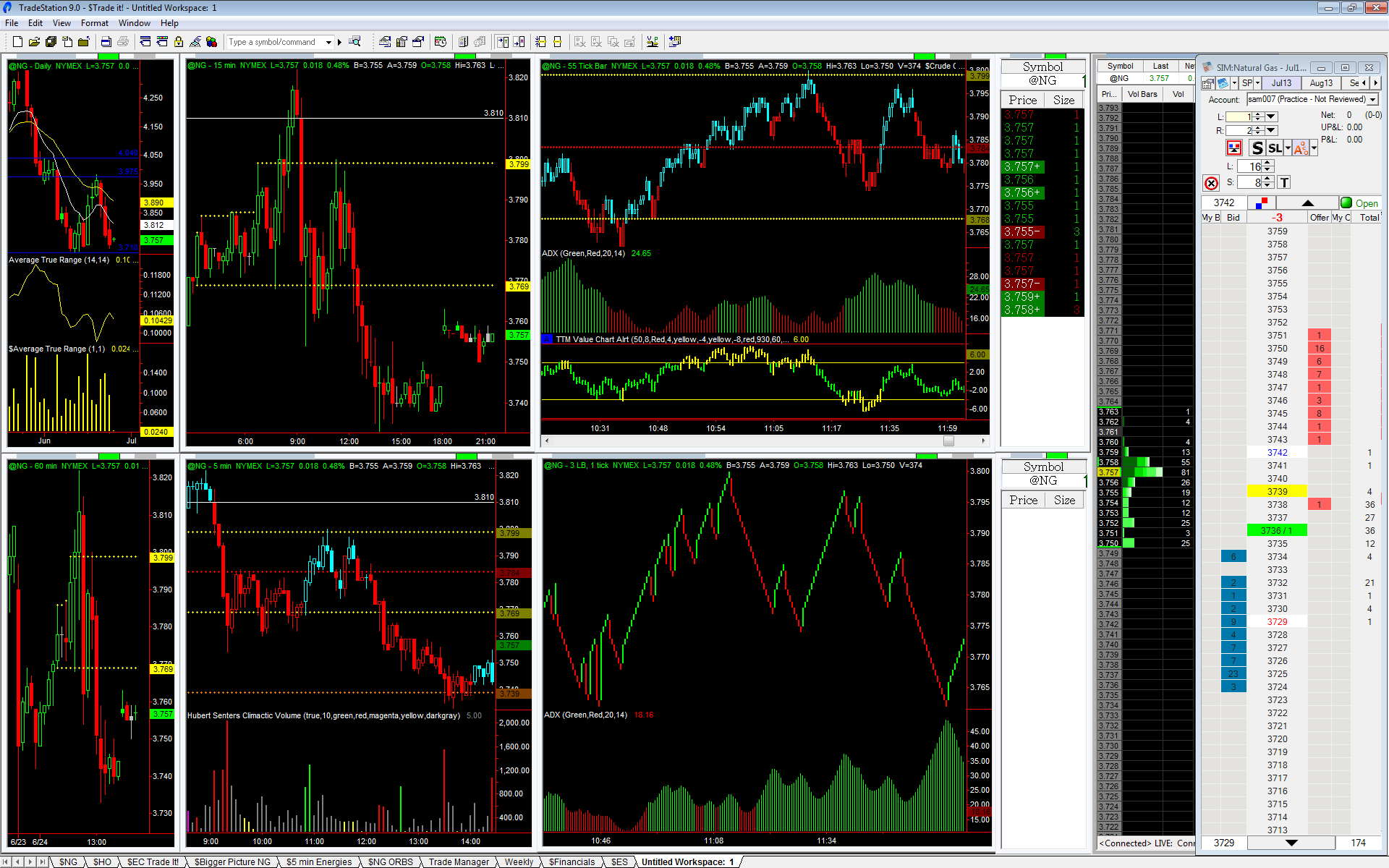Click the Open Workspace folder icon
Screen dimensions: 1389x868
pyautogui.click(x=34, y=42)
